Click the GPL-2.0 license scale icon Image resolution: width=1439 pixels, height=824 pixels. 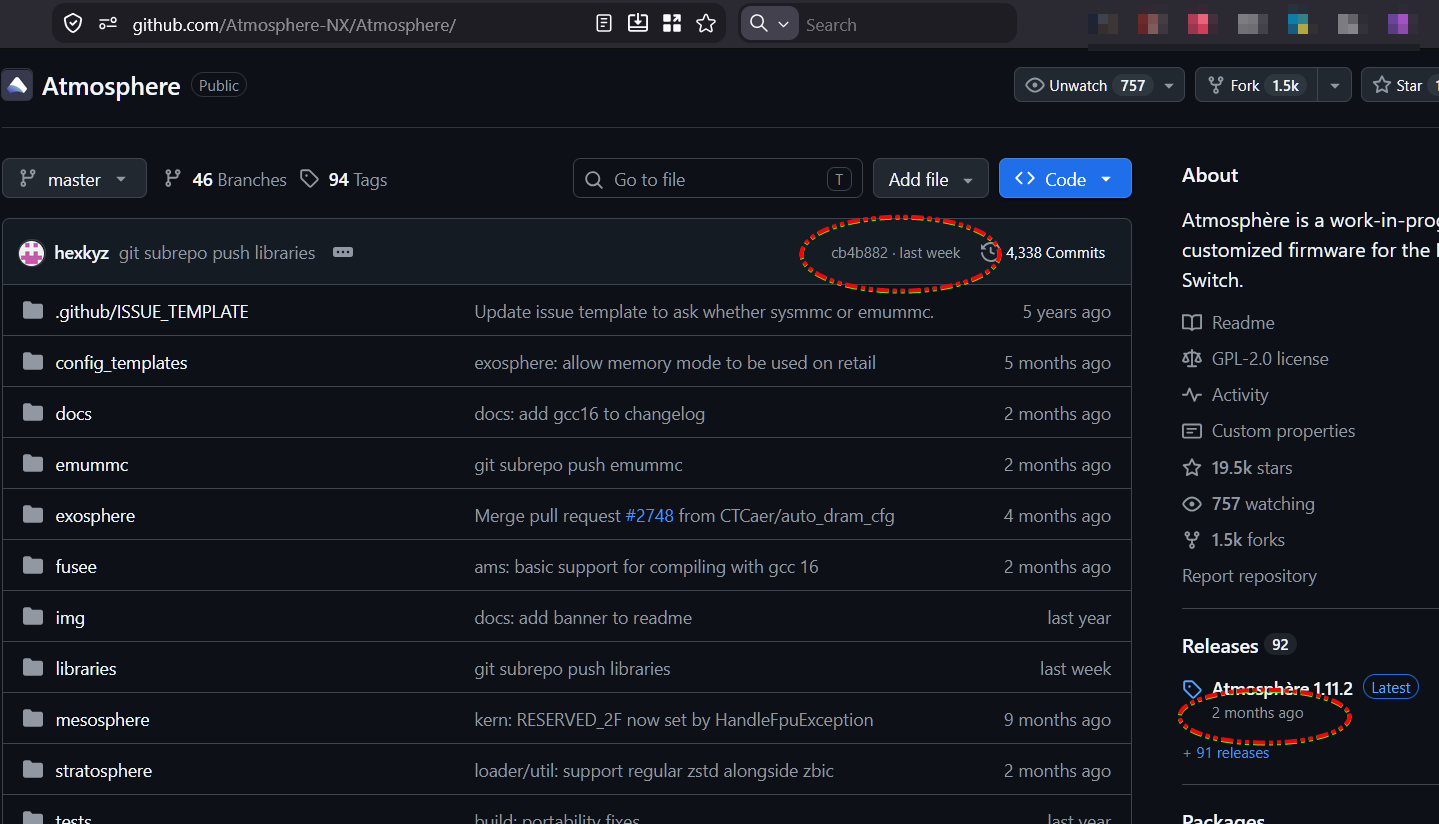[1192, 359]
